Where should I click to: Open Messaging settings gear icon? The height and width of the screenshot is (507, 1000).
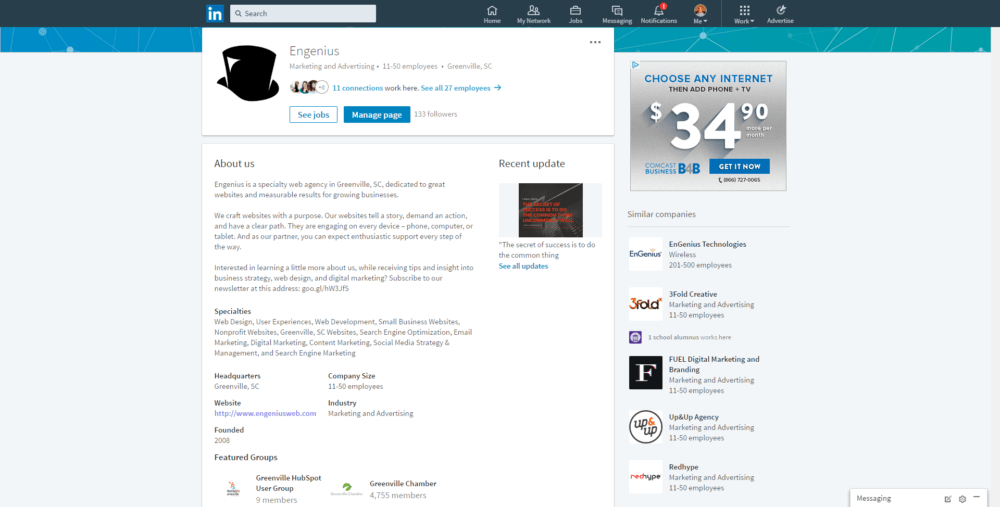point(962,499)
